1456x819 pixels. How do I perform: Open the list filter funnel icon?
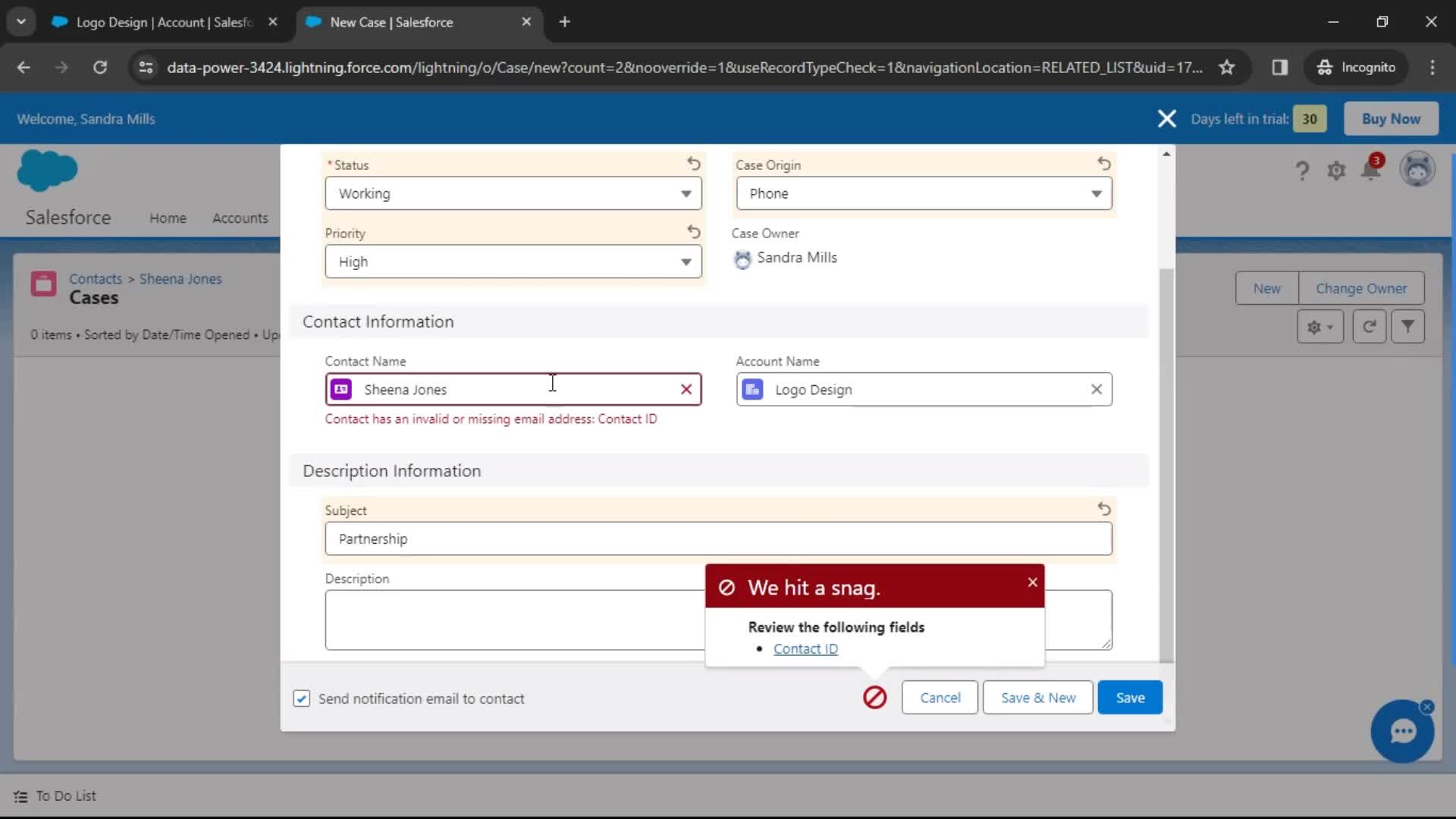coord(1407,327)
